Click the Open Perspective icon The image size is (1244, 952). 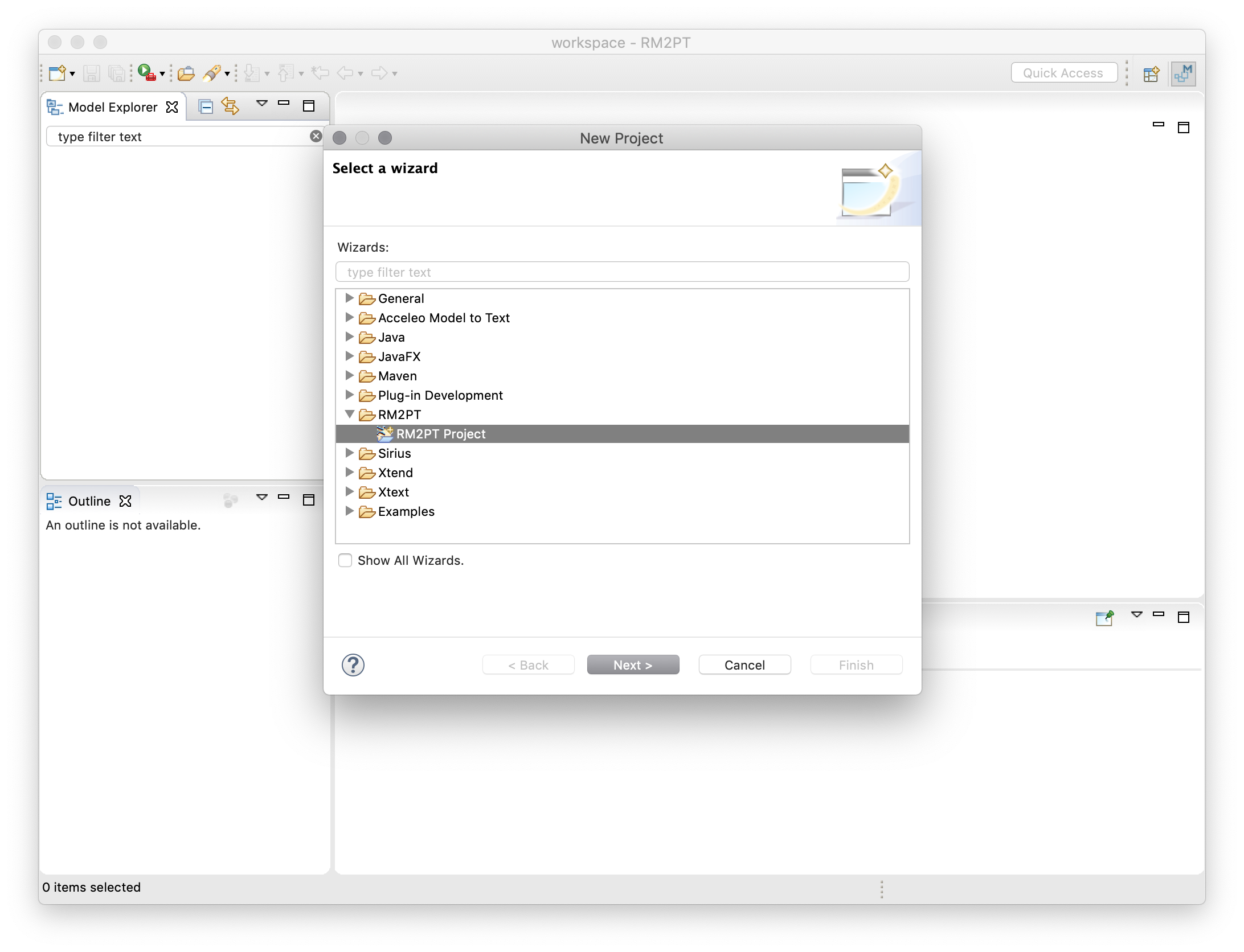click(1151, 74)
